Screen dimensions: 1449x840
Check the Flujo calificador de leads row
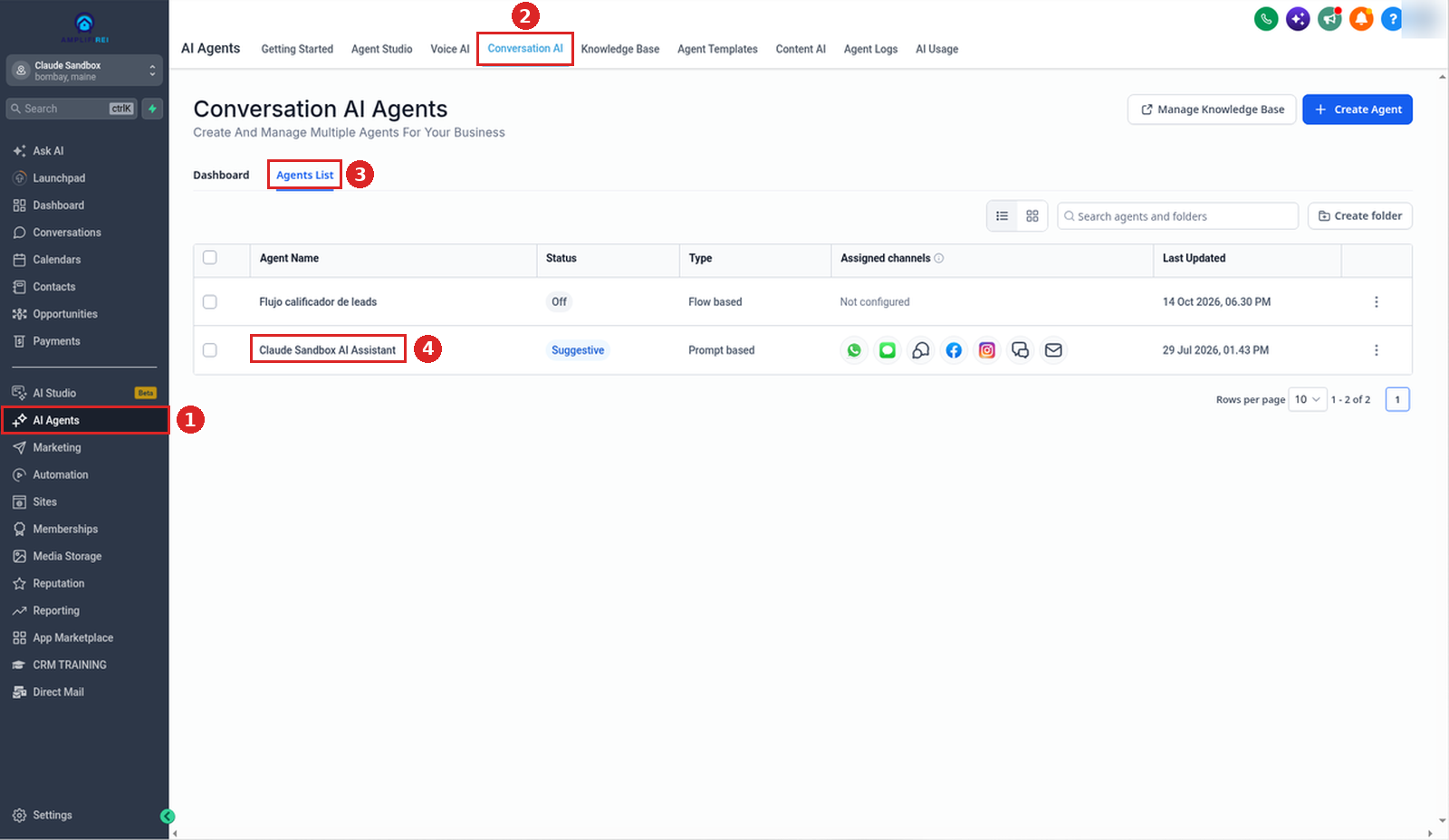(x=210, y=302)
